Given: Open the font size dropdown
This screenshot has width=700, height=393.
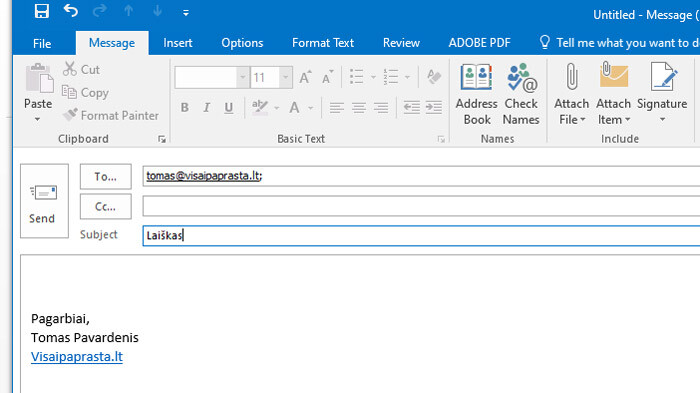Looking at the screenshot, I should pos(286,78).
